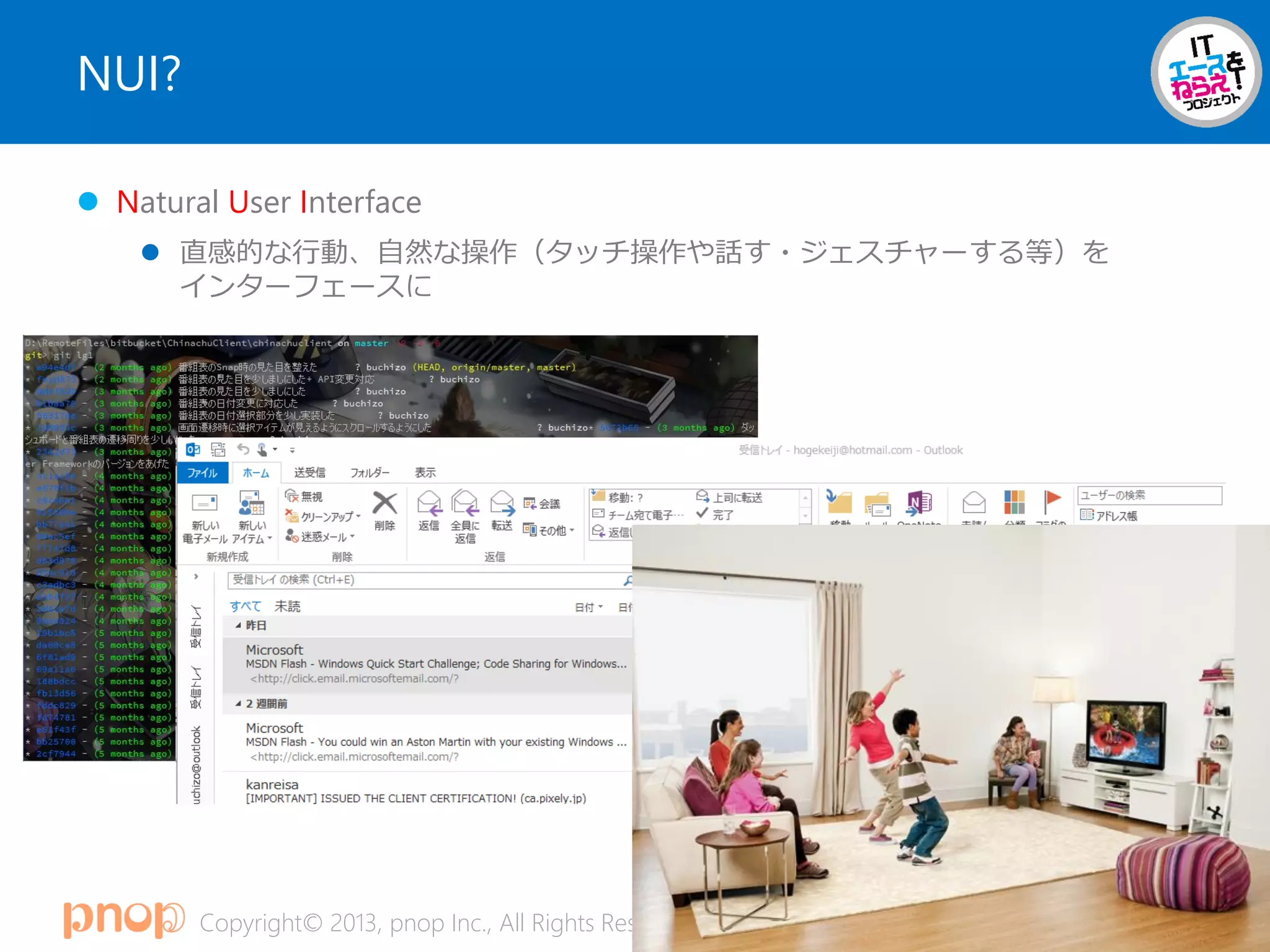Open the ファイル tab

tap(202, 473)
